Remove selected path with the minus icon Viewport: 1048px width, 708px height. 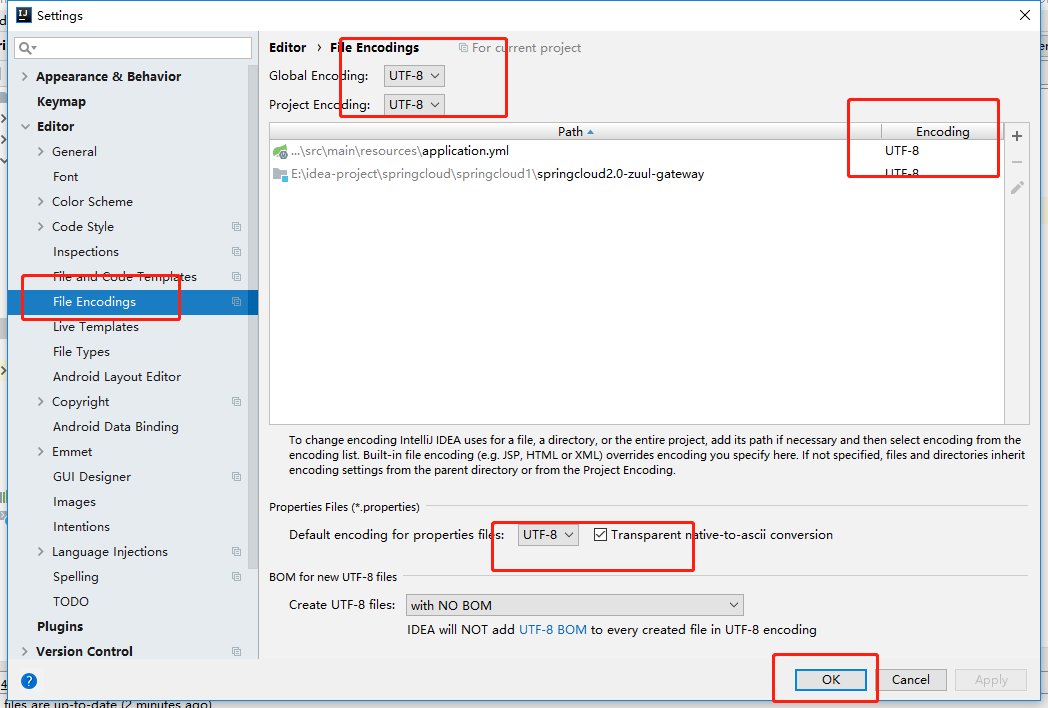pyautogui.click(x=1017, y=160)
